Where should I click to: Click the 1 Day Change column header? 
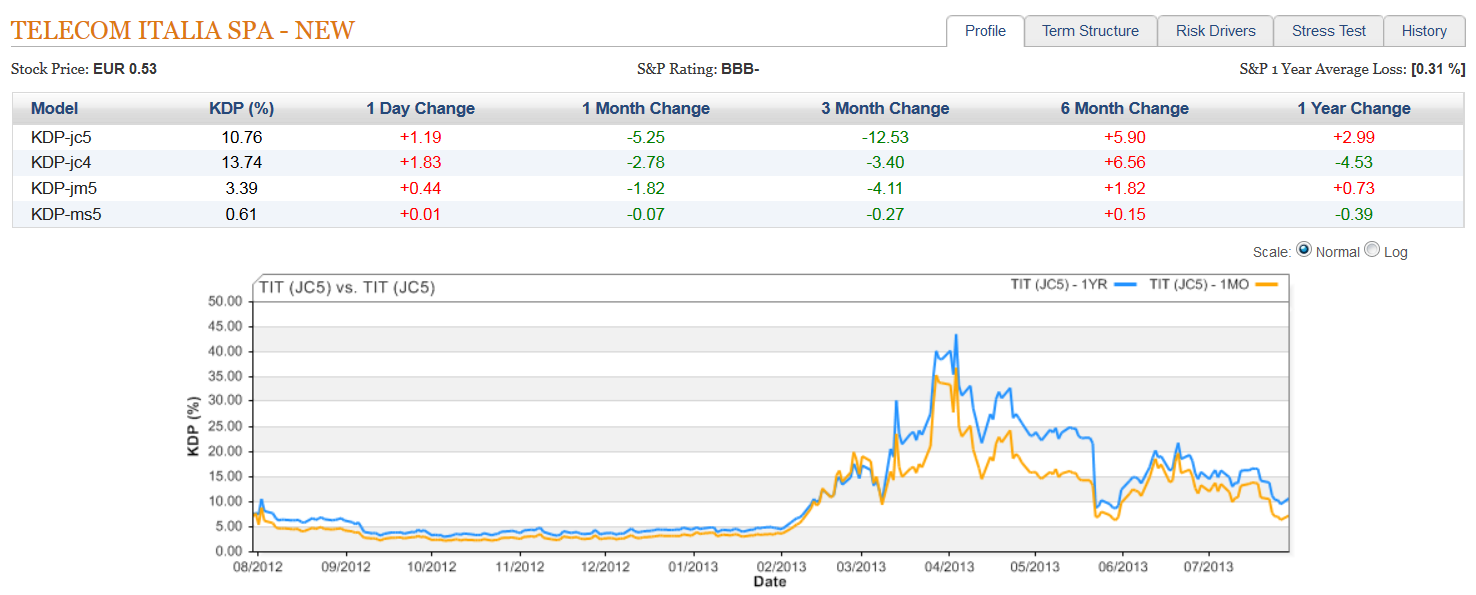click(420, 108)
